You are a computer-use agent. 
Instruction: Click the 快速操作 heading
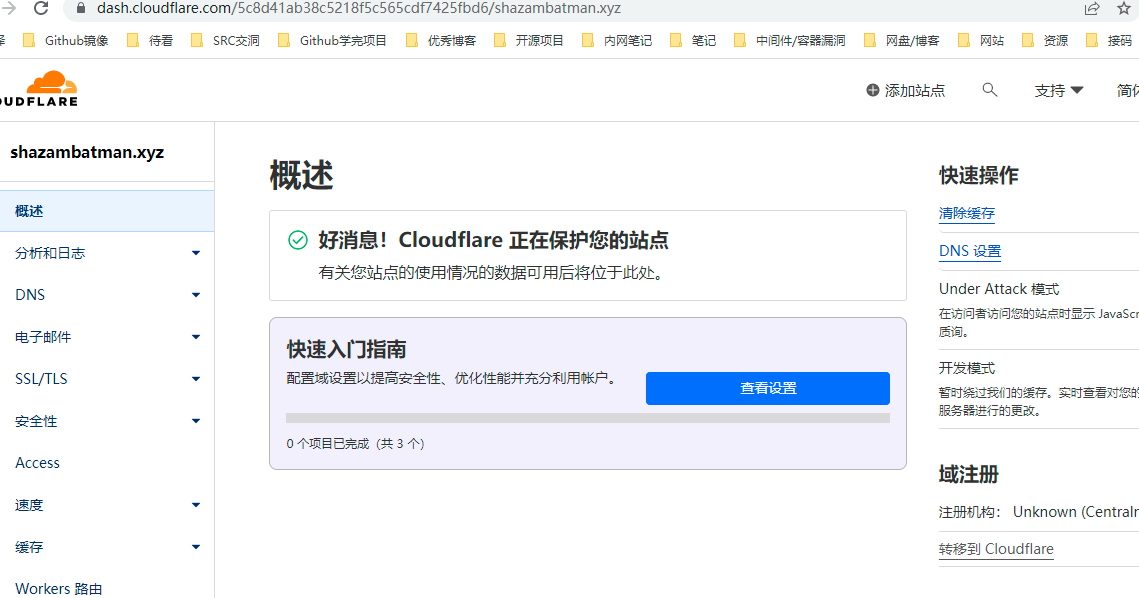pyautogui.click(x=978, y=175)
